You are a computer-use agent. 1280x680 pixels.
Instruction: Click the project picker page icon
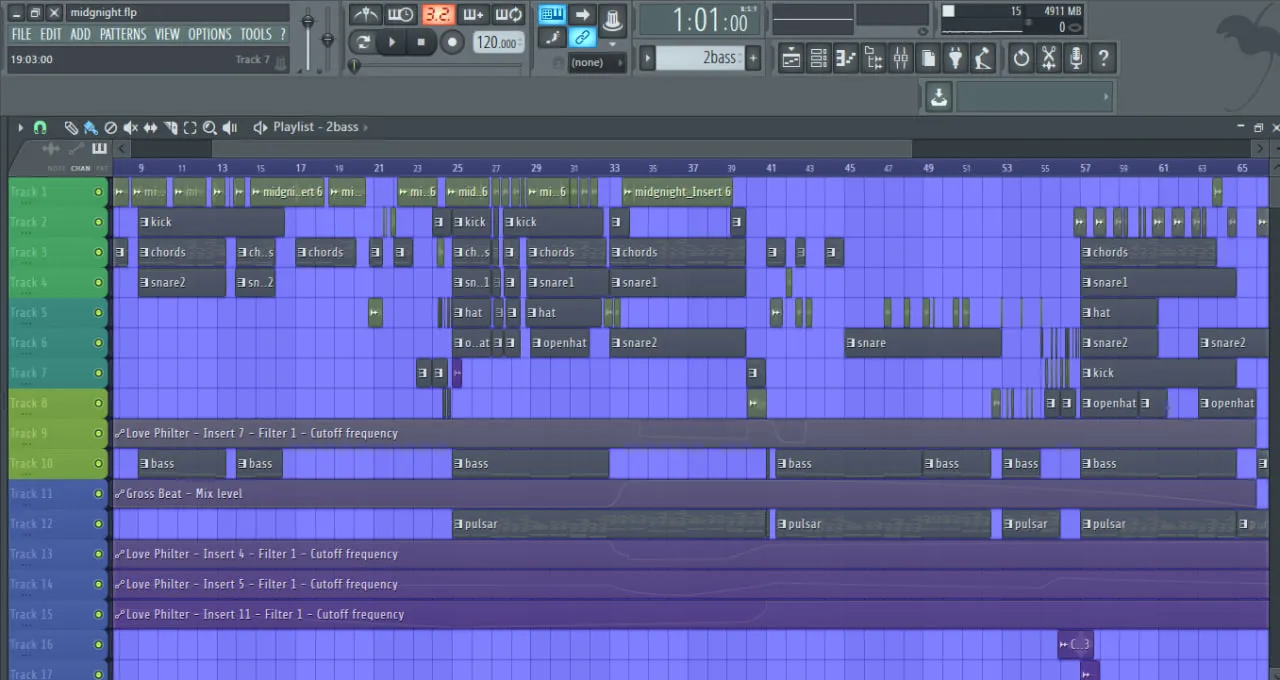(x=928, y=59)
